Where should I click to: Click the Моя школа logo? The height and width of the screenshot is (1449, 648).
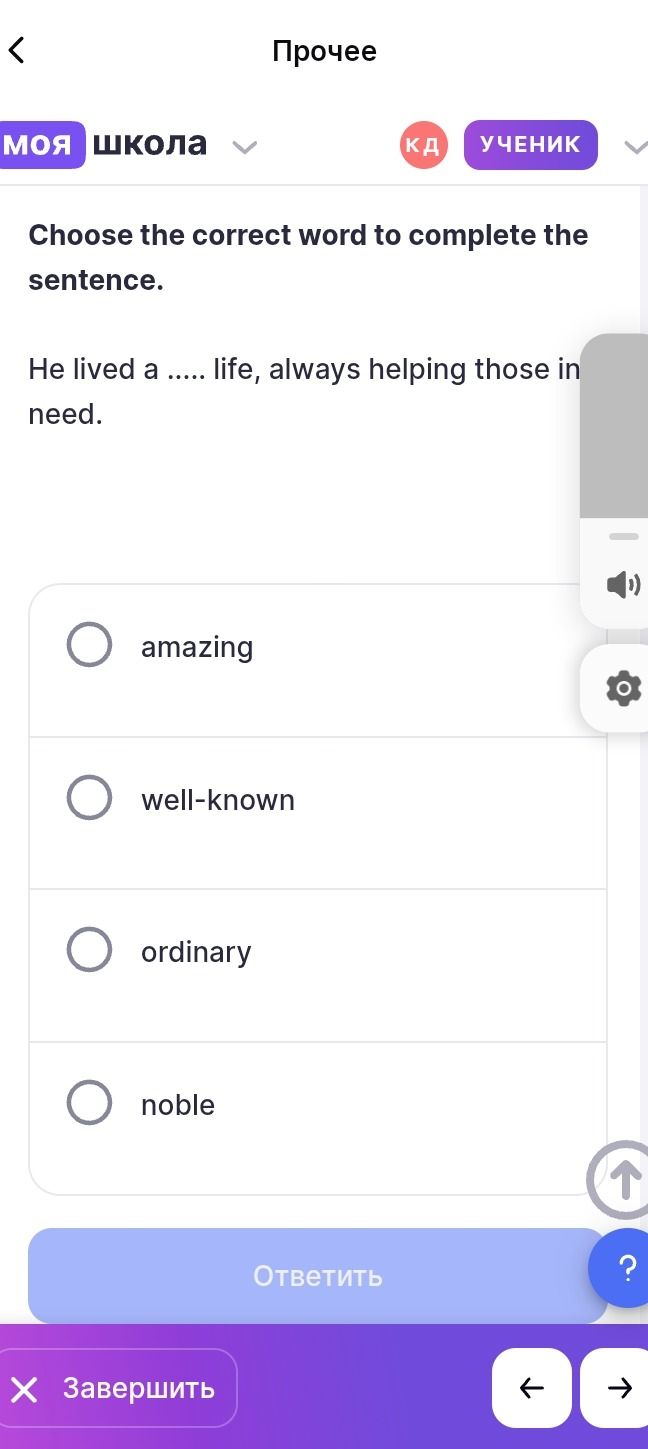point(104,144)
